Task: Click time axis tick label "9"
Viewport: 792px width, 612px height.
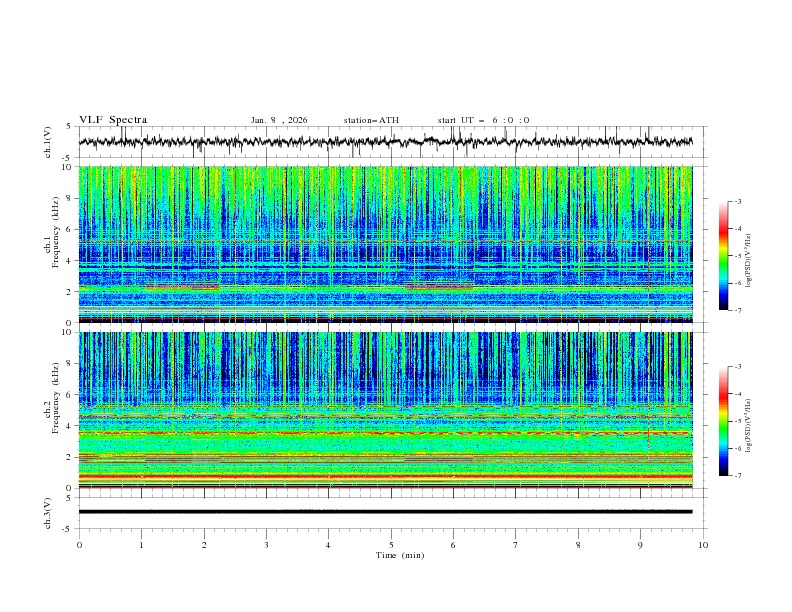Action: click(640, 545)
